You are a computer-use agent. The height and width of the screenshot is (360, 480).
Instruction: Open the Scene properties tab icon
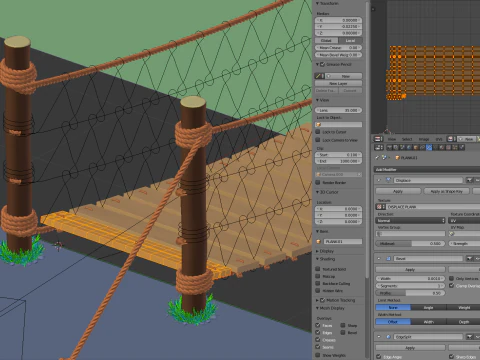click(402, 147)
